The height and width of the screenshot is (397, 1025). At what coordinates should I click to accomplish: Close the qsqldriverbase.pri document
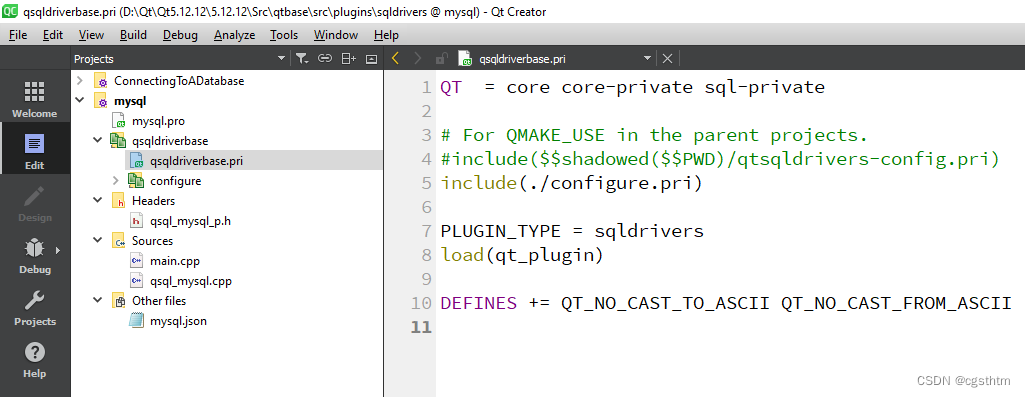(x=667, y=59)
